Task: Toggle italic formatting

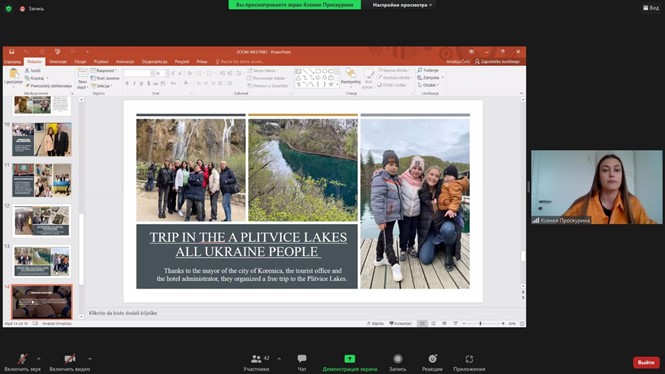Action: [x=134, y=84]
